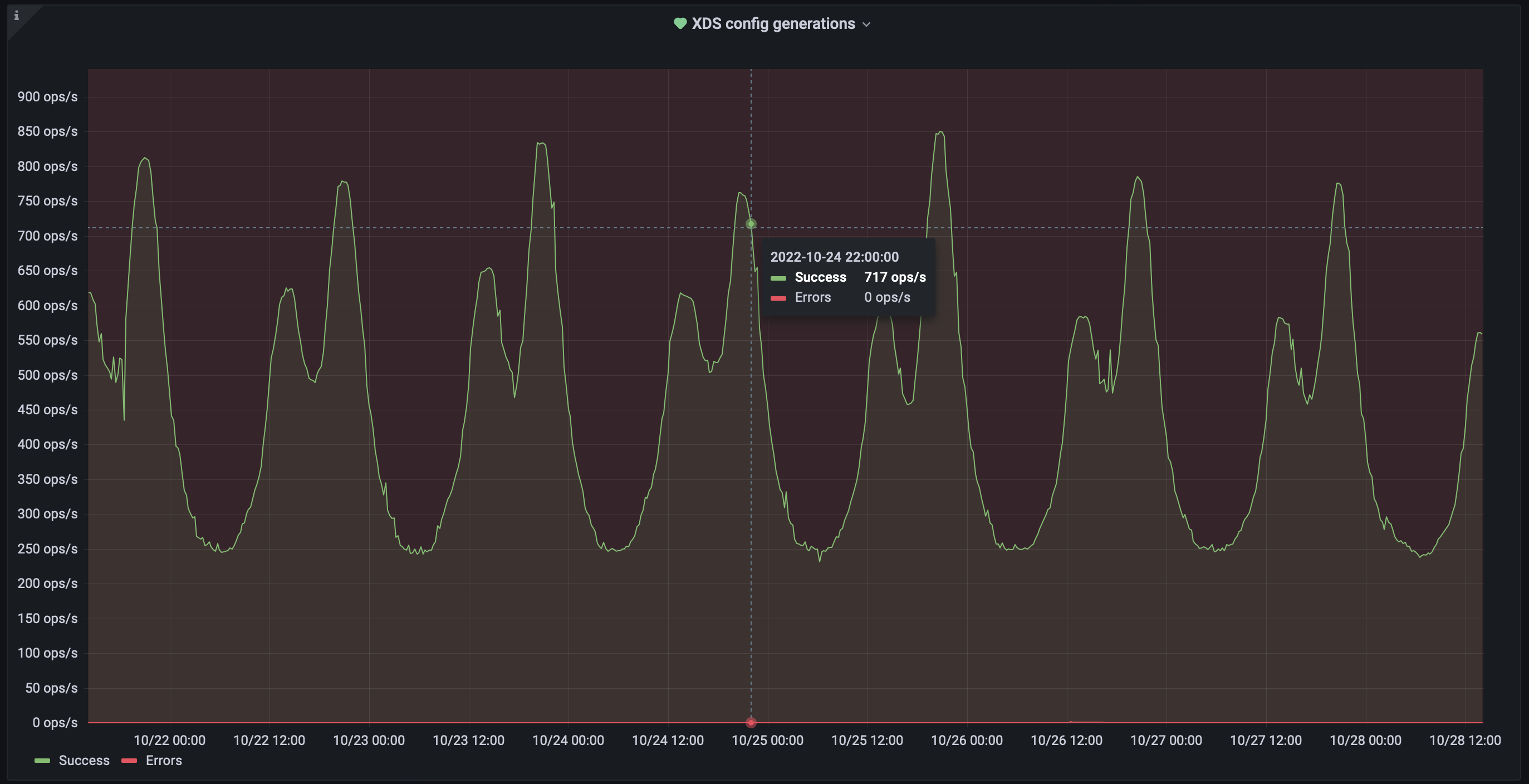Click the 10/25 00:00 axis timestamp label
Viewport: 1529px width, 784px height.
click(768, 740)
